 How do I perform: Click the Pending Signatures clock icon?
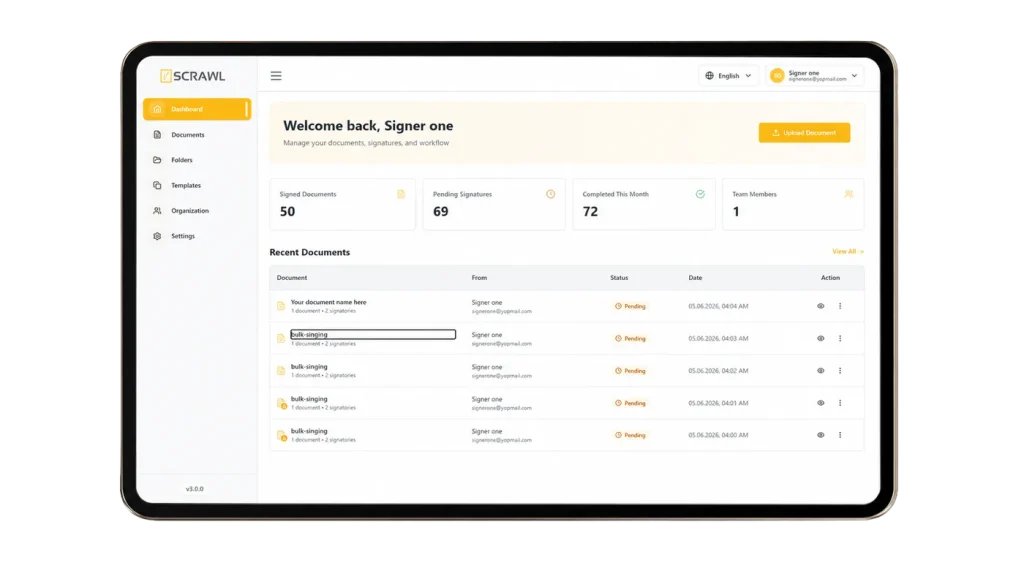pos(551,194)
